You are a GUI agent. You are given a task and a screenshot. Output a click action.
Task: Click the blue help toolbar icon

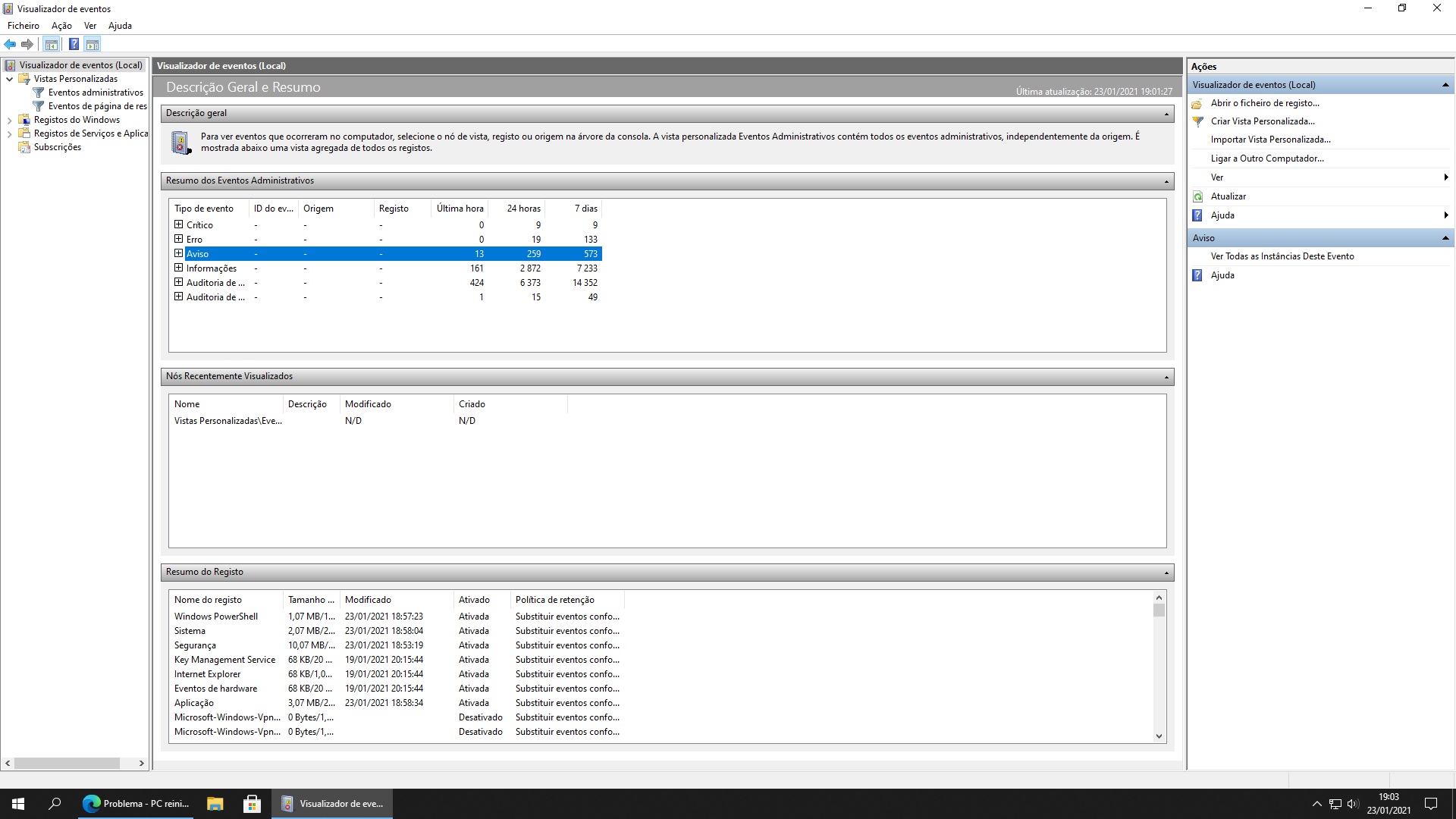(x=74, y=44)
